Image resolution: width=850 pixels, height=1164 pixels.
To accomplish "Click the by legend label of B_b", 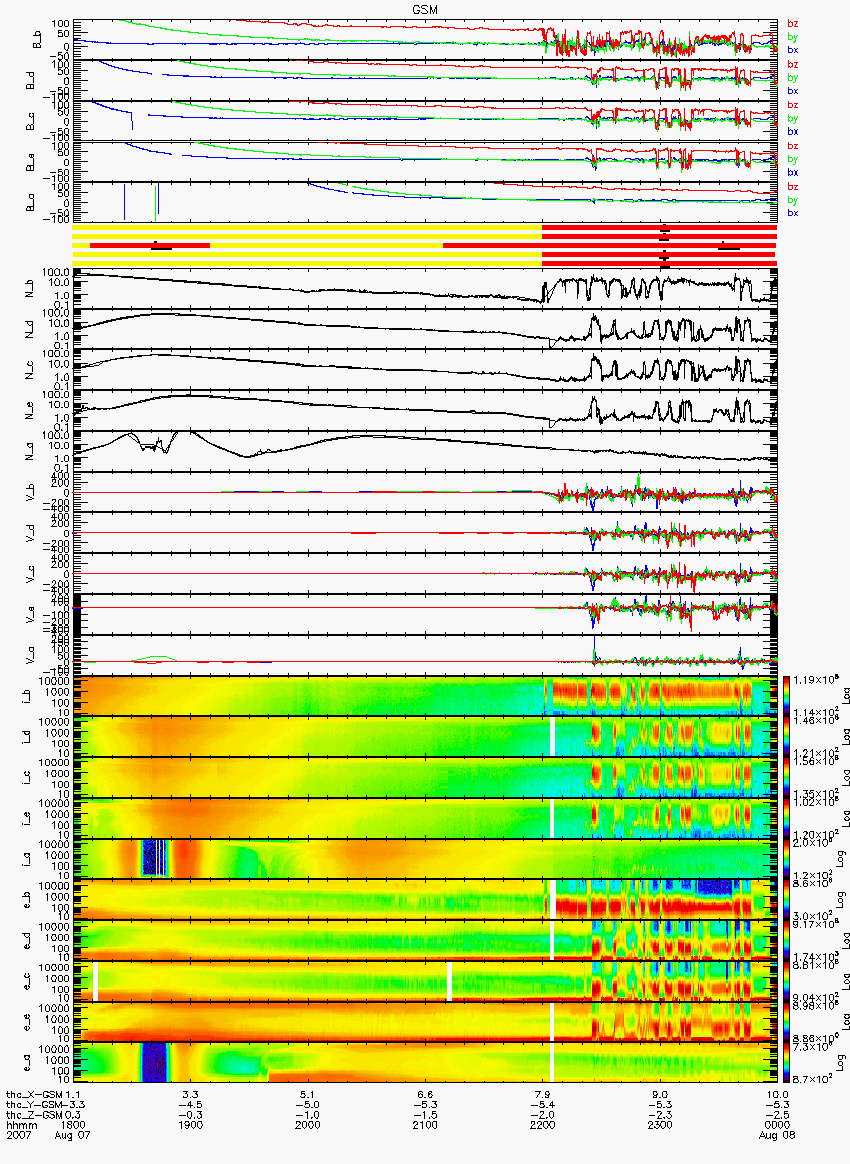I will tap(793, 36).
